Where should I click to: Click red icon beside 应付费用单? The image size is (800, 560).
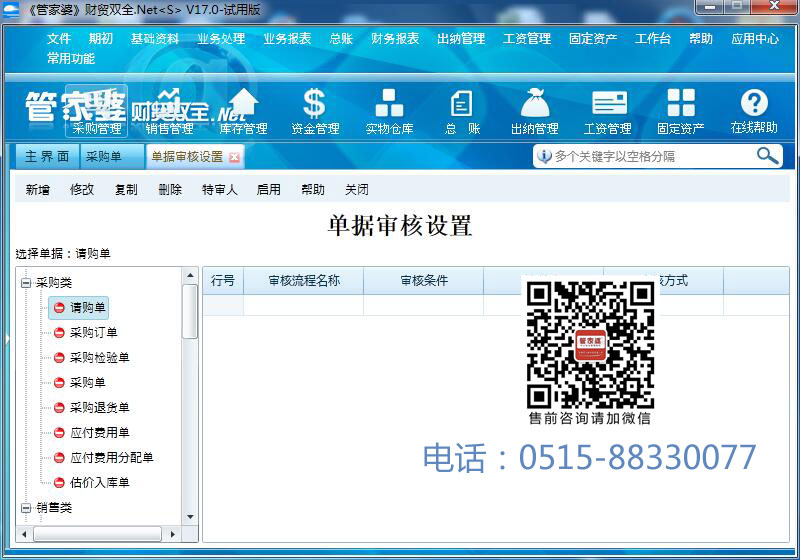point(59,433)
